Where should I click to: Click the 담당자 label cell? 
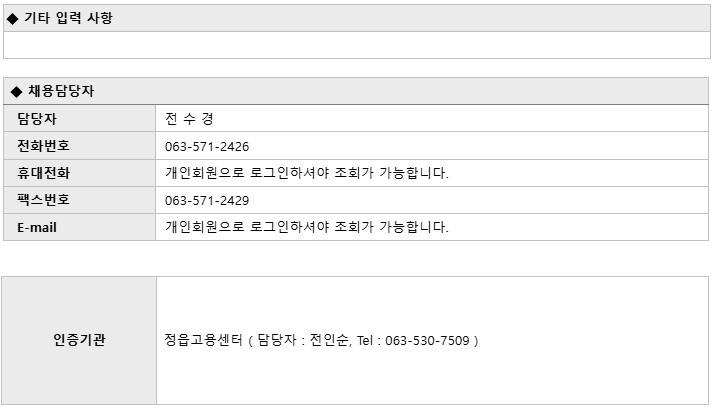[x=79, y=119]
